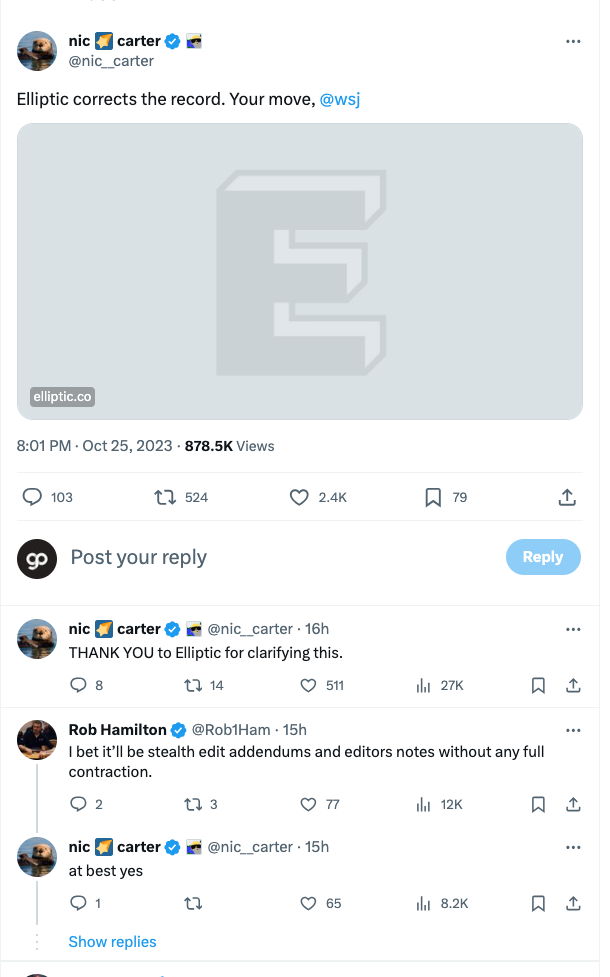Like Rob Hamilton's reply with 77 likes

tap(308, 804)
